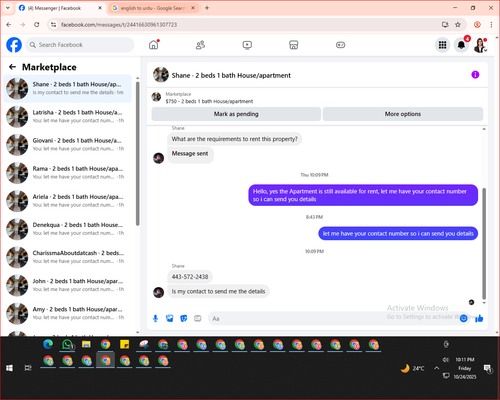Open WhatsApp from taskbar
The width and height of the screenshot is (500, 400).
coord(68,344)
